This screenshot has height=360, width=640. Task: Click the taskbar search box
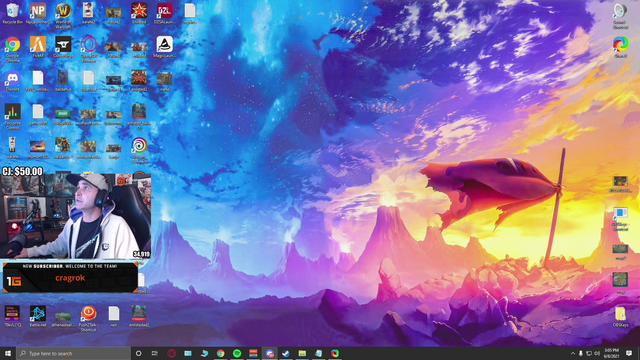point(73,353)
